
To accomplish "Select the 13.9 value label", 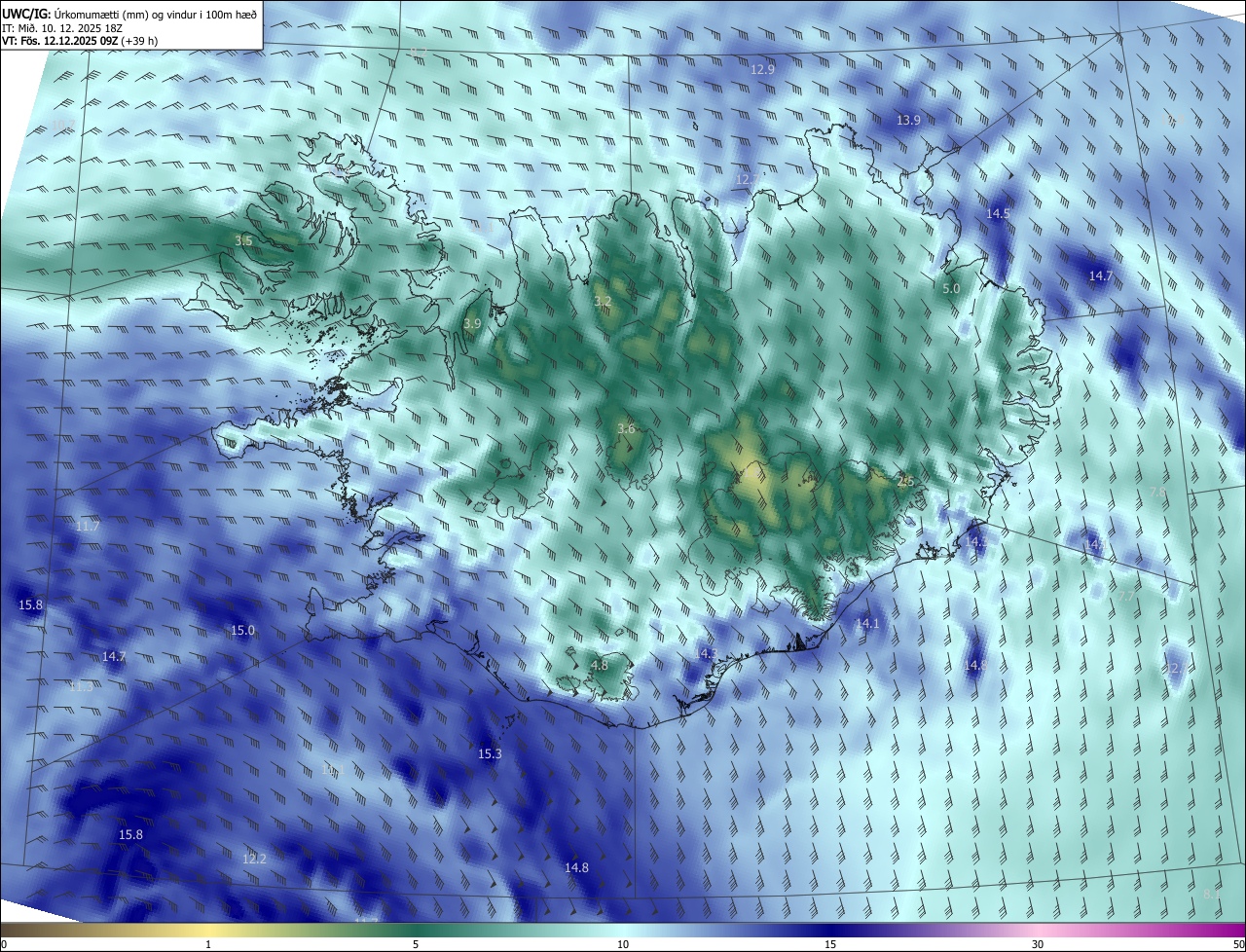I will (908, 121).
